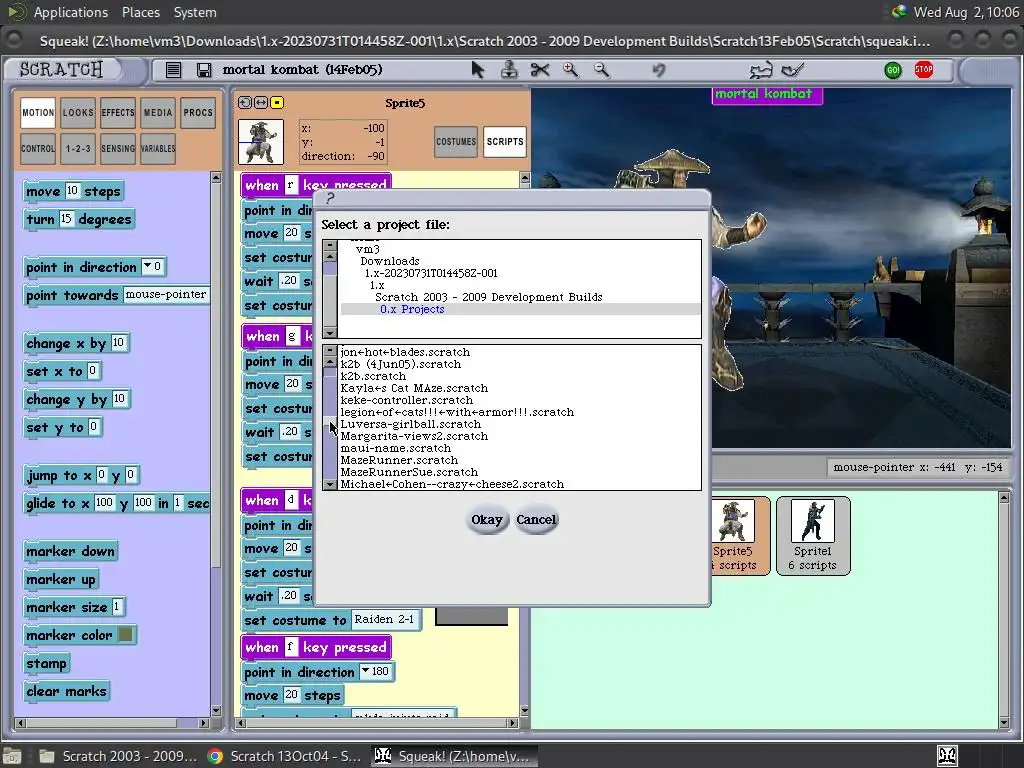The image size is (1024, 768).
Task: Click Okay in the project dialog
Action: 487,520
